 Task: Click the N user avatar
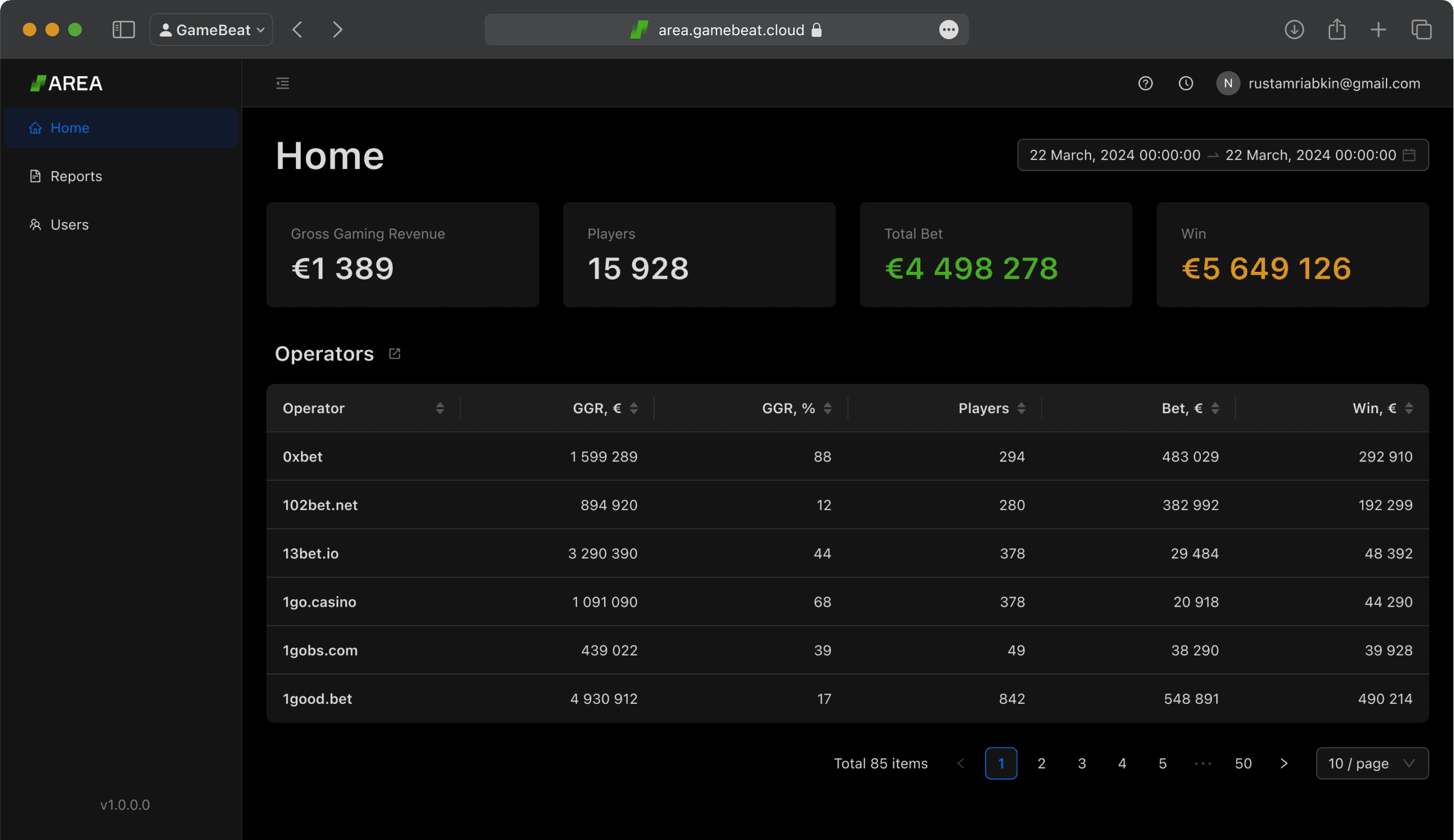[x=1228, y=83]
